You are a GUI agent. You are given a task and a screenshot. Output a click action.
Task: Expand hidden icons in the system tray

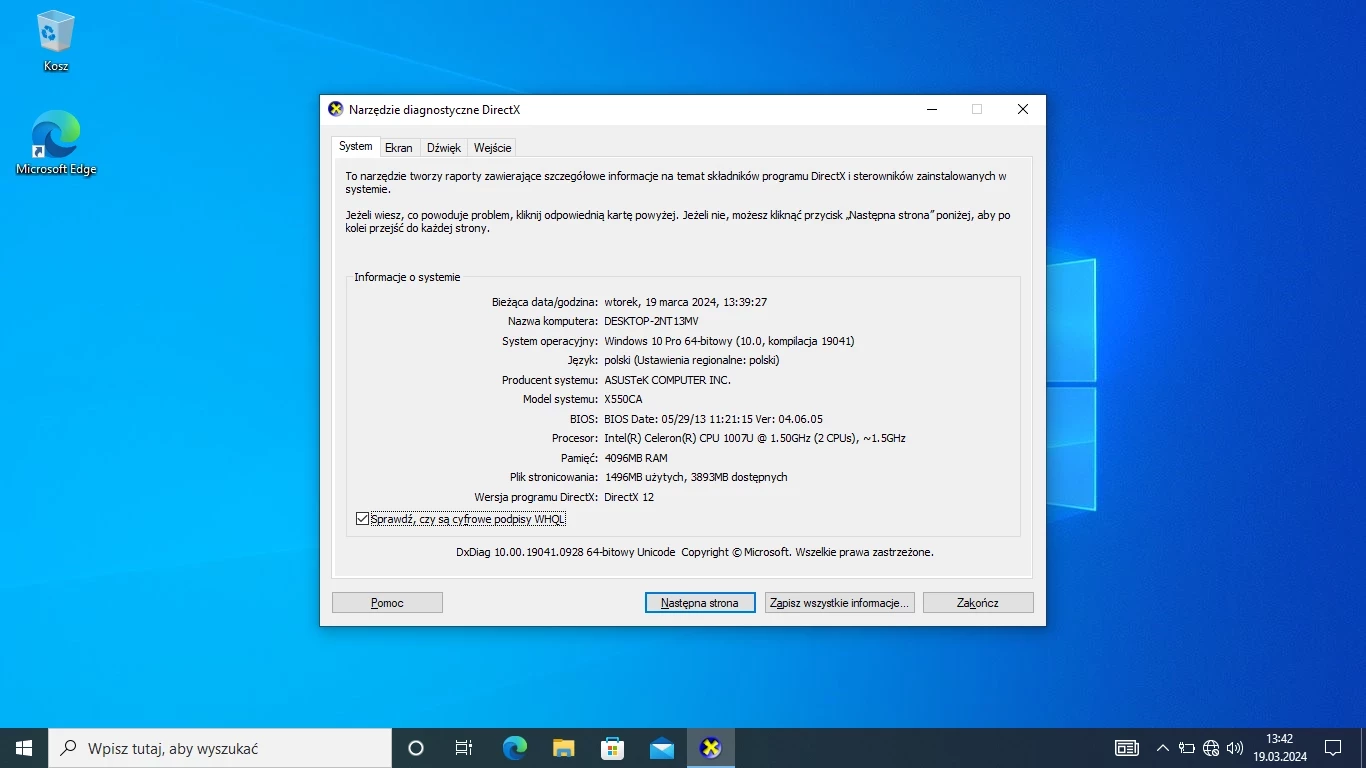click(1162, 747)
